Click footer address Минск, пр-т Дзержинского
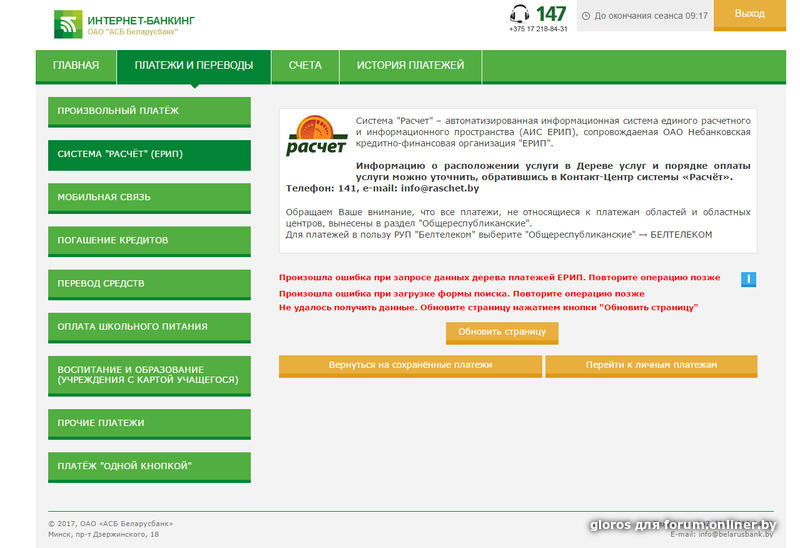This screenshot has height=548, width=800. tap(104, 534)
